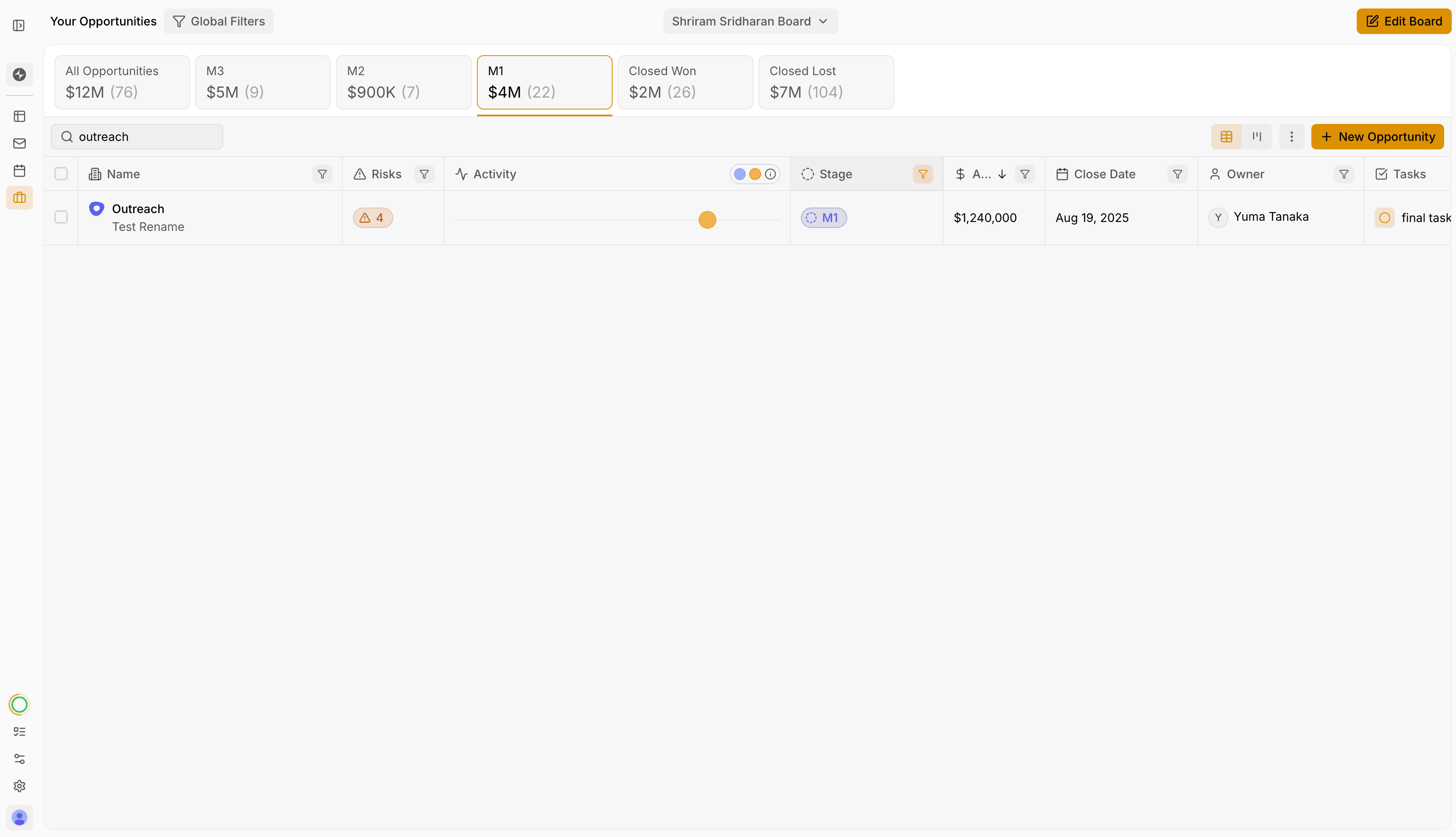
Task: Click the New Opportunity button
Action: pos(1377,137)
